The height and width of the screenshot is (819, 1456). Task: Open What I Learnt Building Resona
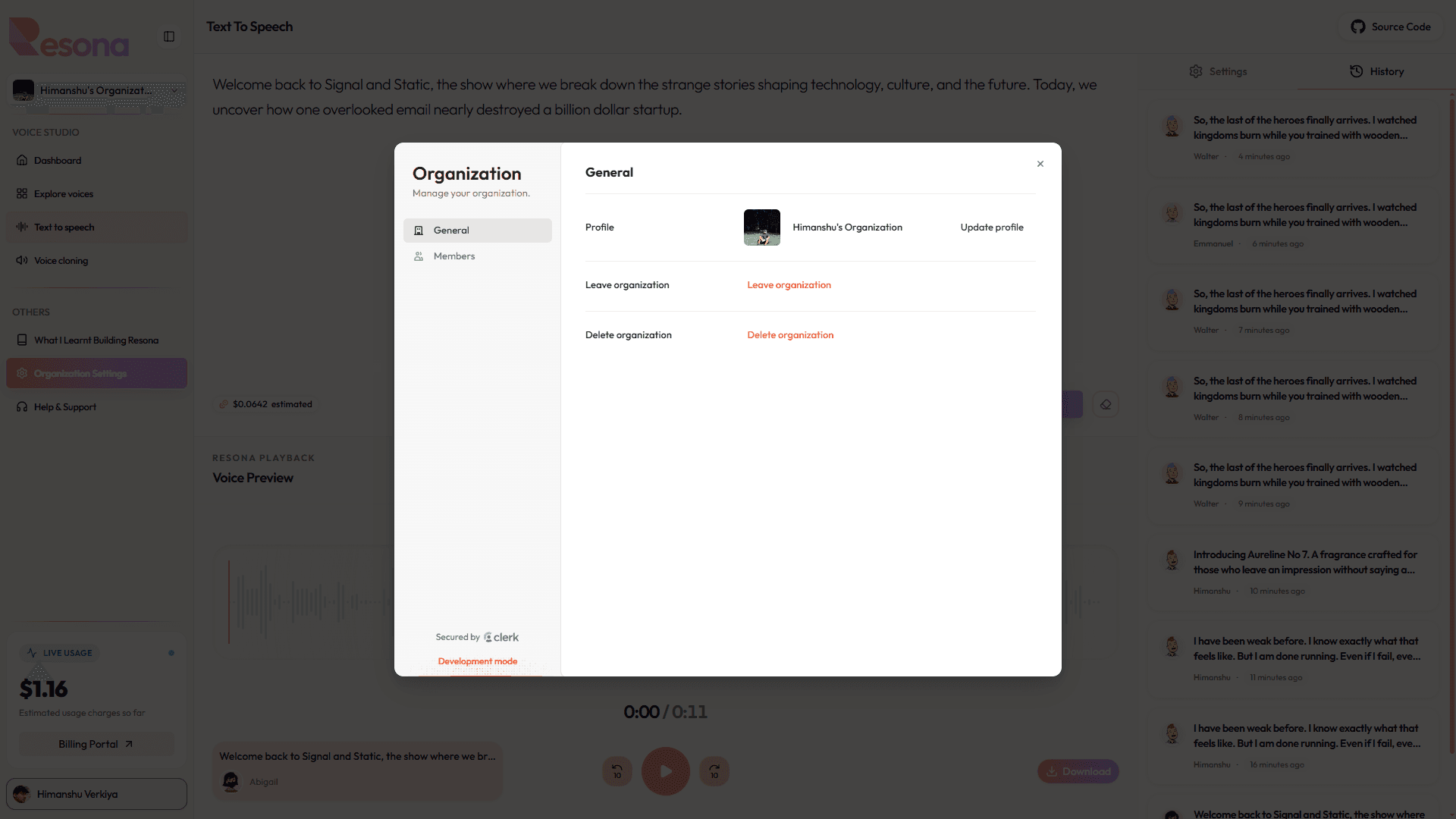[97, 340]
